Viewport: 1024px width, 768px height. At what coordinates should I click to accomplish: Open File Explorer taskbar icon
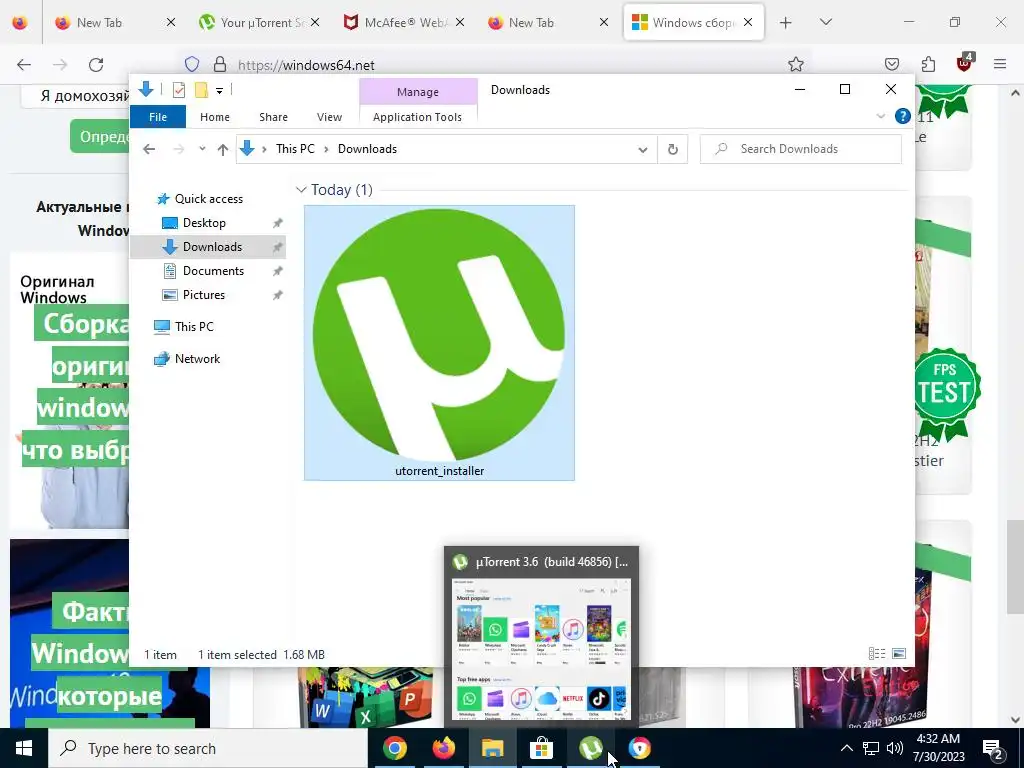tap(492, 748)
